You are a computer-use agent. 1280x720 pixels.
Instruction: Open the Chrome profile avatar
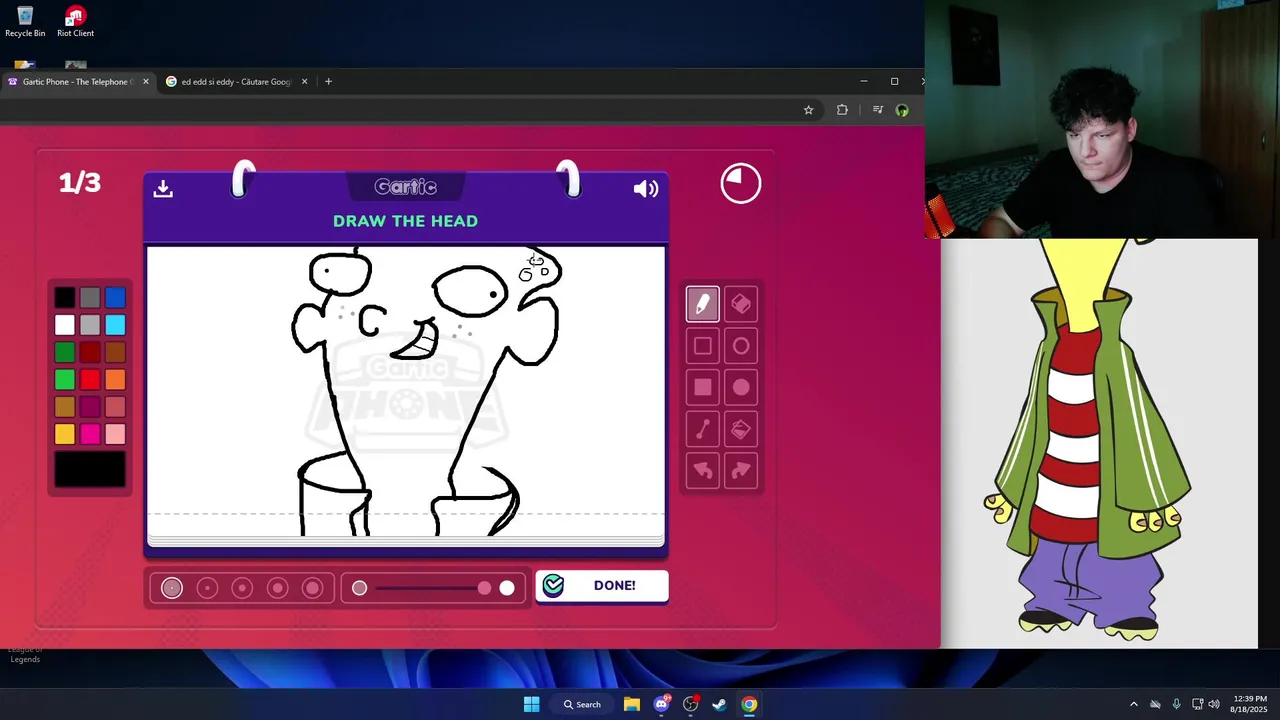[x=902, y=110]
